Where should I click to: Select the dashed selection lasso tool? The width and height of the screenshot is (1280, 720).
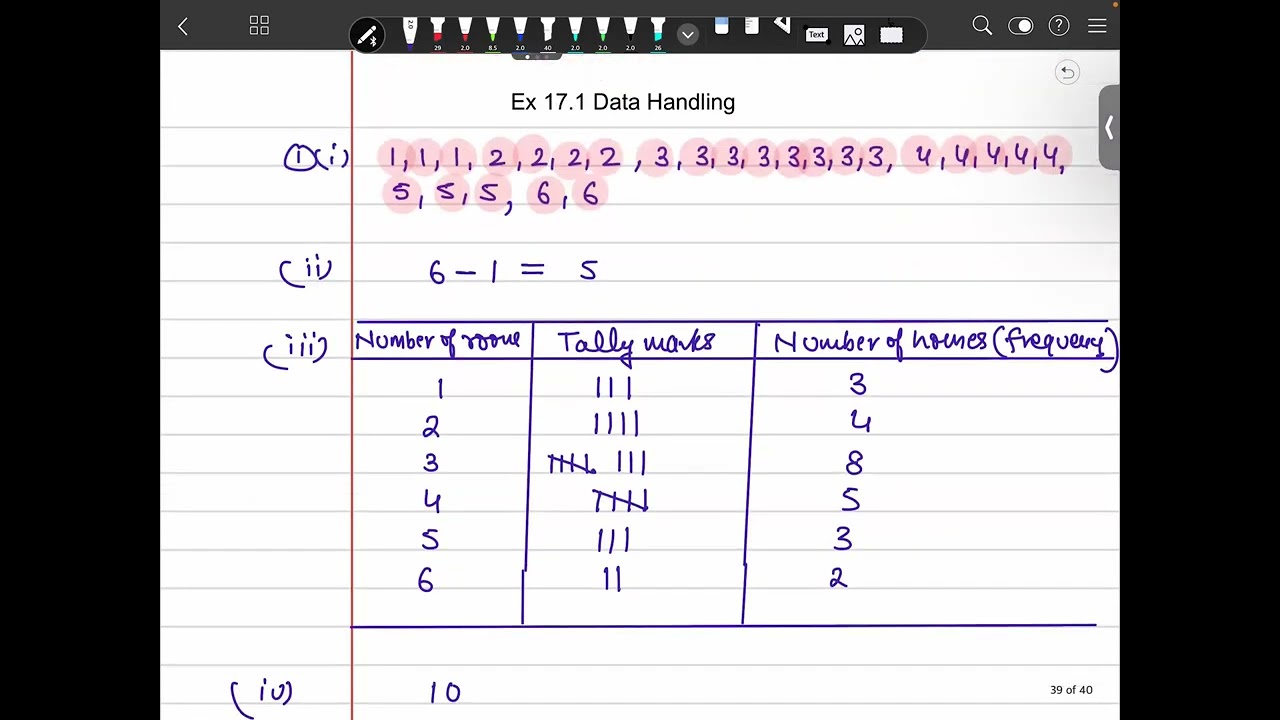(892, 35)
